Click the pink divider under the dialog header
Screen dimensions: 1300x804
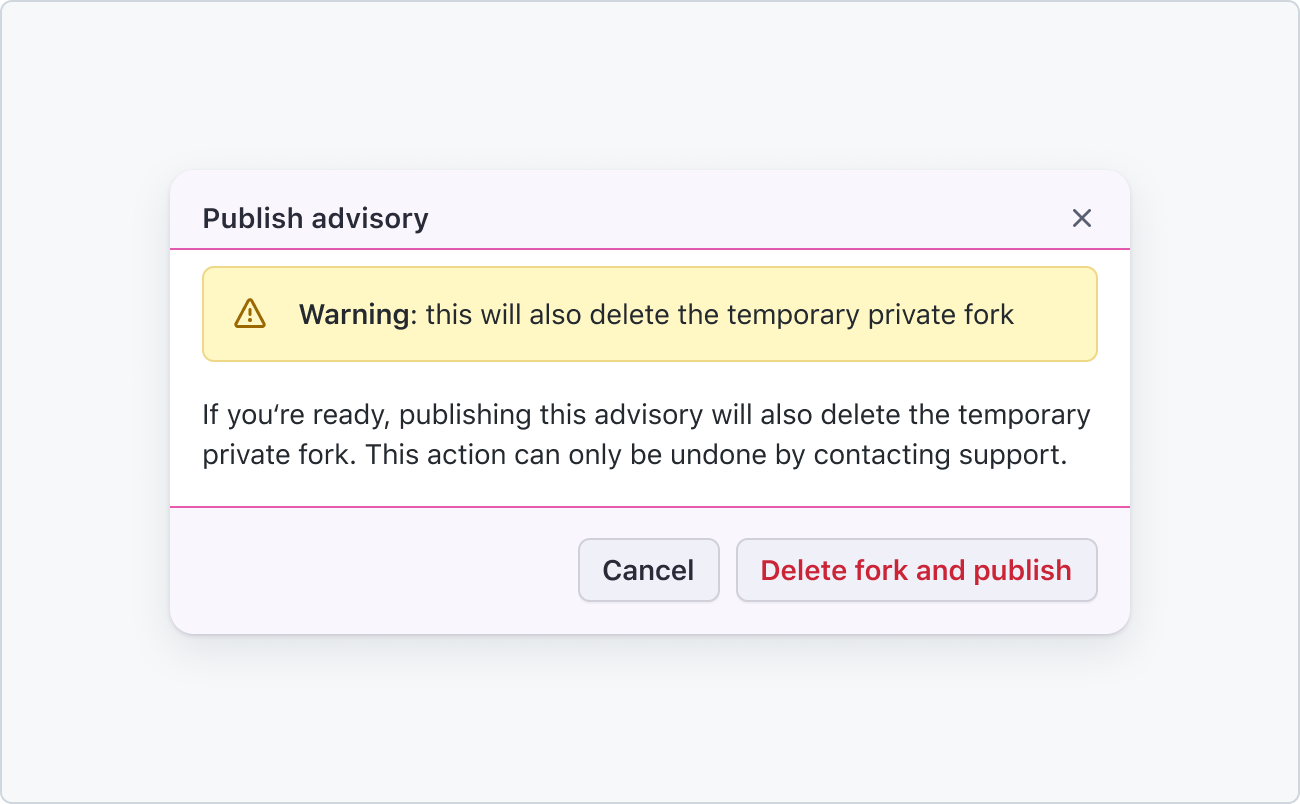650,248
